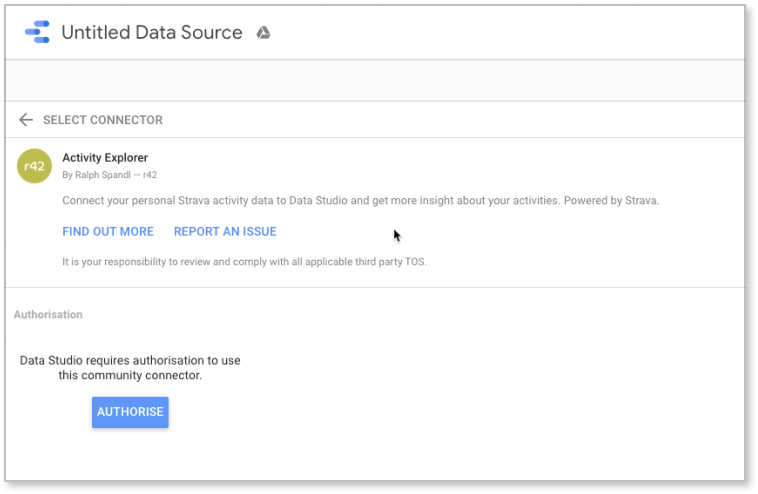Click the Authorisation section heading

click(x=48, y=314)
